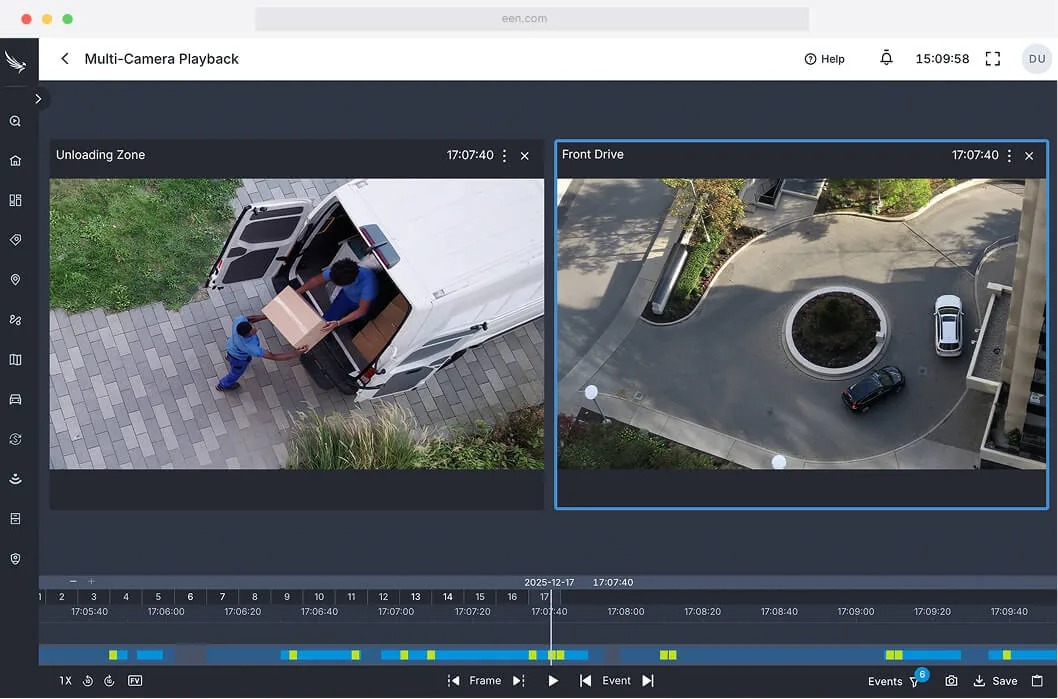
Task: Play the video
Action: pyautogui.click(x=553, y=681)
